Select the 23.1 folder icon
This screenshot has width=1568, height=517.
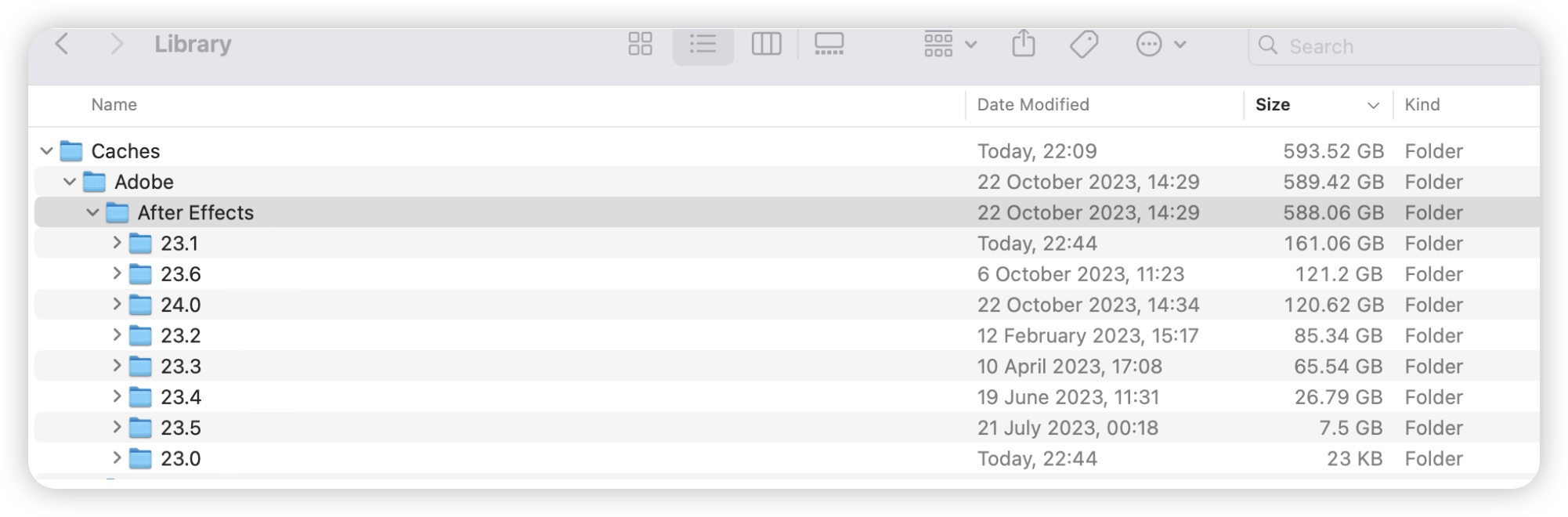click(140, 244)
